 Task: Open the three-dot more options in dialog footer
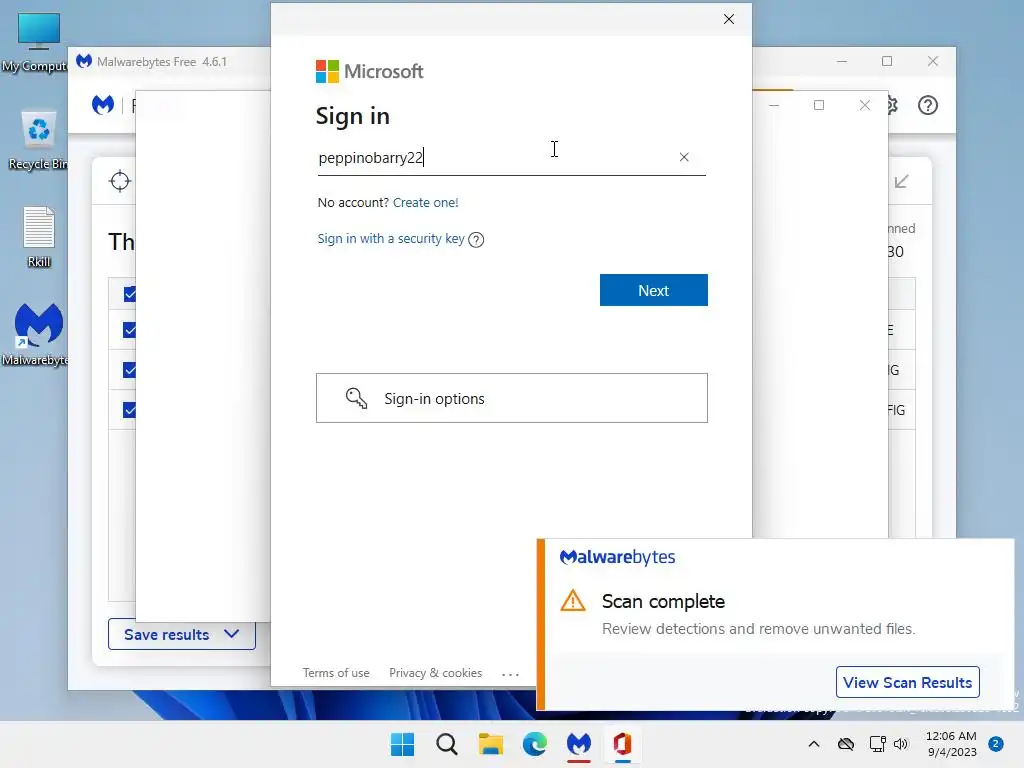click(510, 674)
